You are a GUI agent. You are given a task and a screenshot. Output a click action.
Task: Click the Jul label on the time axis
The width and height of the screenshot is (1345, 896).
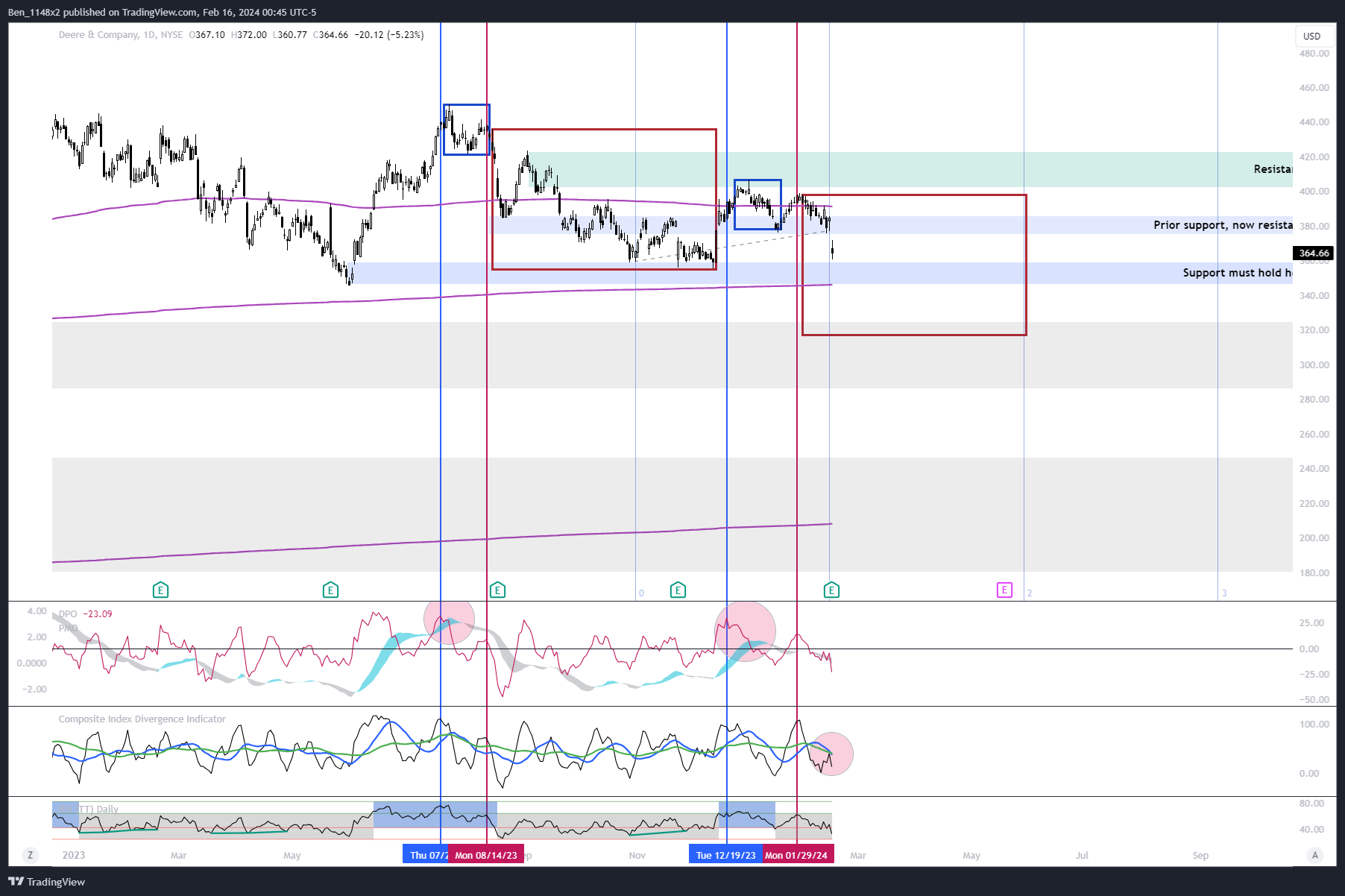[1082, 856]
